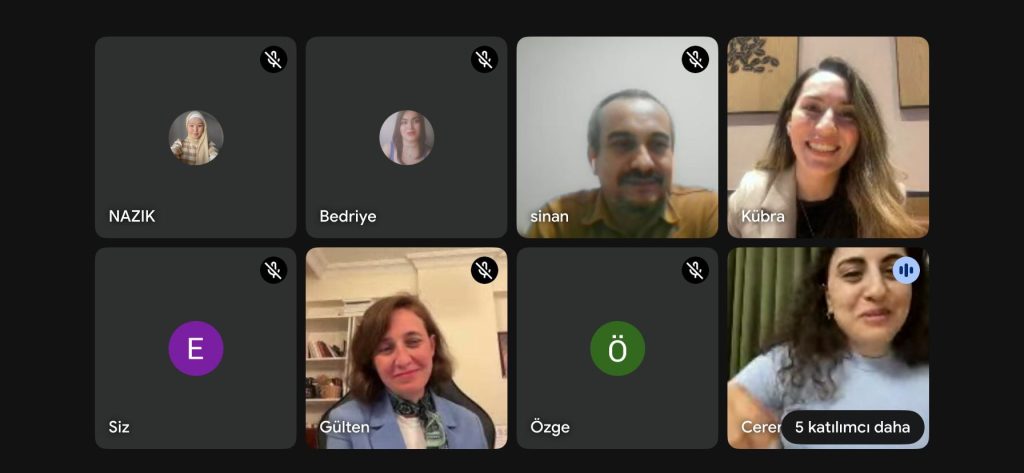
Task: Click the blue speaking indicator on Ceren's video
Action: click(x=906, y=270)
